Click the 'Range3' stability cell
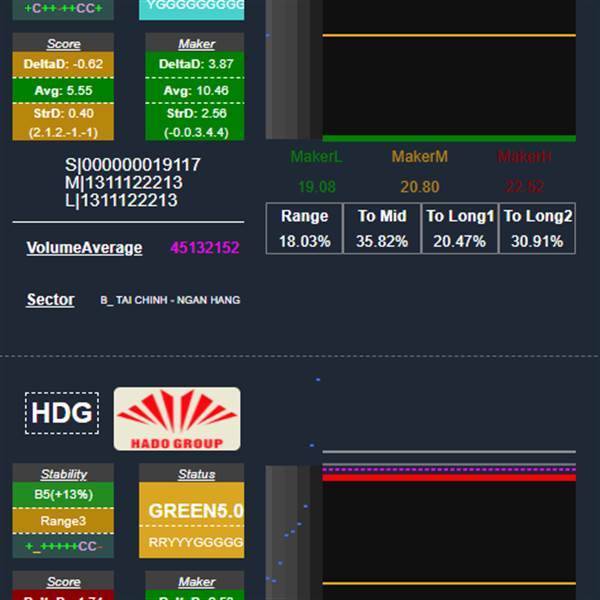The height and width of the screenshot is (600, 600). point(63,521)
